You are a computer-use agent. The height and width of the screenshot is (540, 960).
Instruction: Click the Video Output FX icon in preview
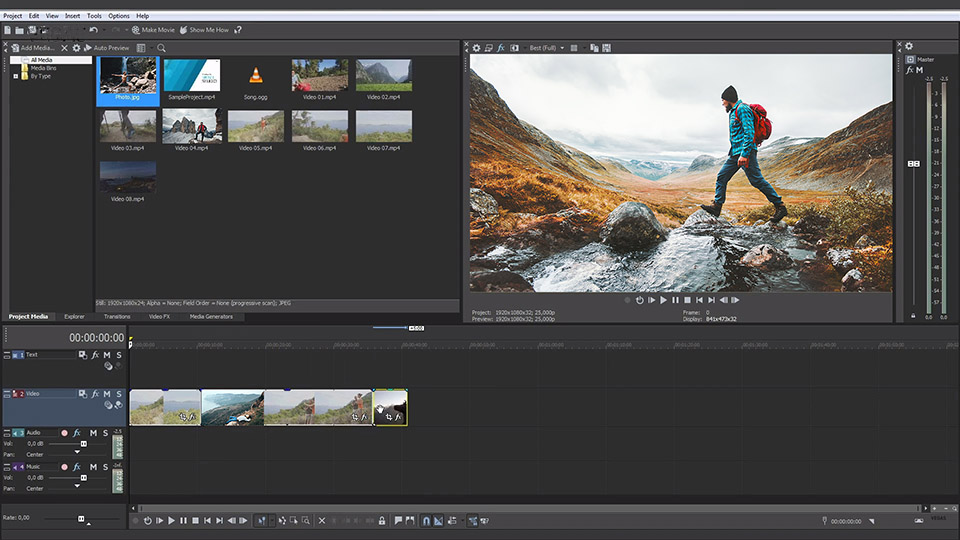[501, 48]
